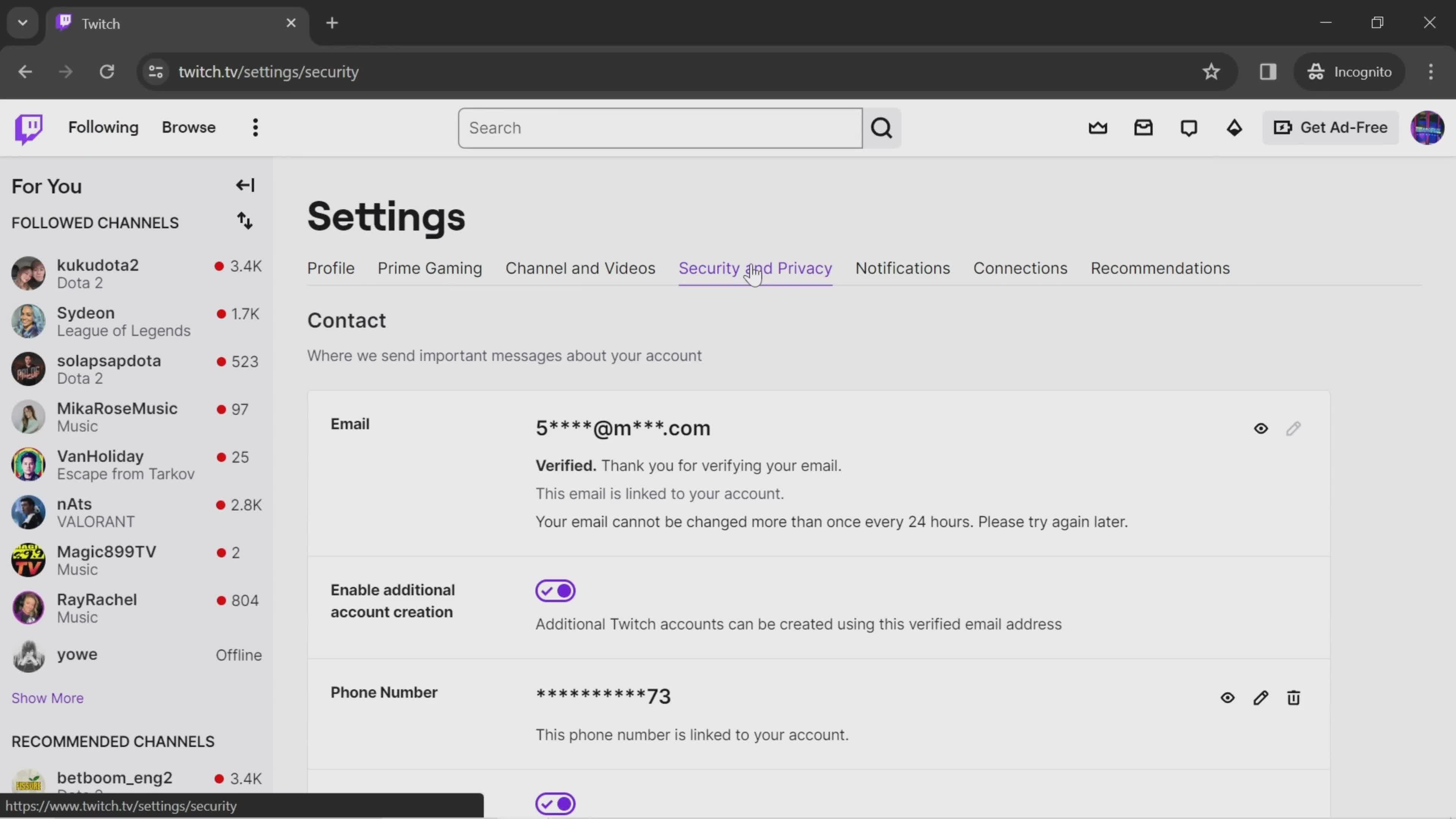Open Sydeon channel
Image resolution: width=1456 pixels, height=819 pixels.
coord(137,322)
